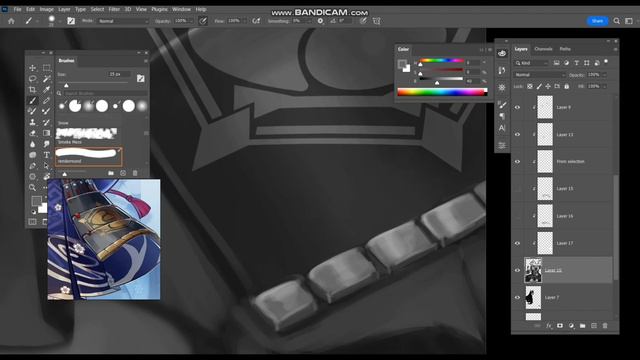Hide the 'From selection' layer eye
The height and width of the screenshot is (360, 640).
point(517,162)
